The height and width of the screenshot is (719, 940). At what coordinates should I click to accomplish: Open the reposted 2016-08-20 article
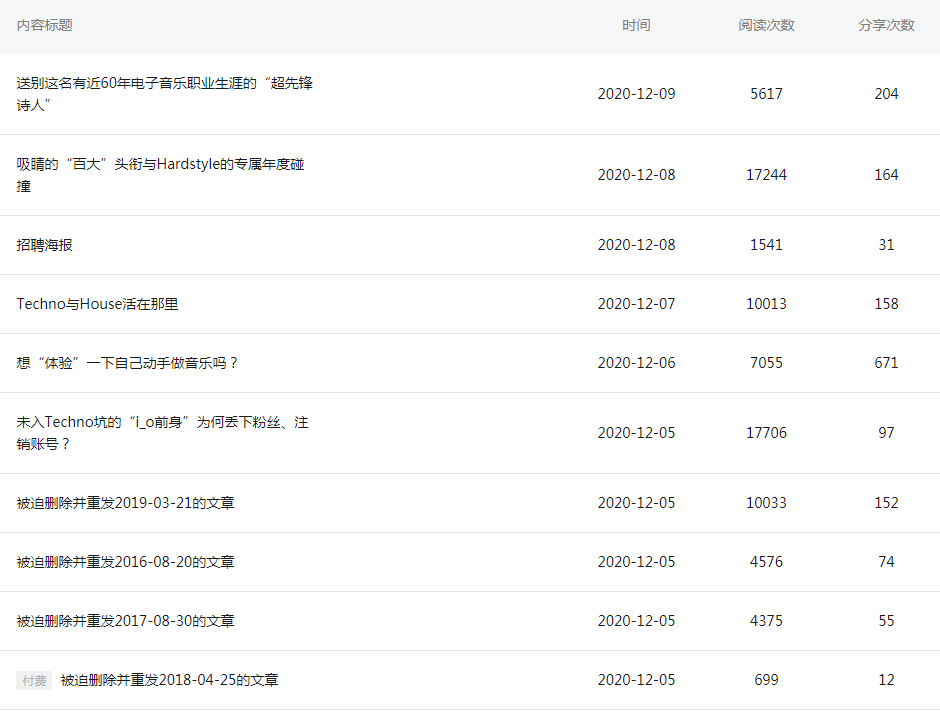point(125,562)
